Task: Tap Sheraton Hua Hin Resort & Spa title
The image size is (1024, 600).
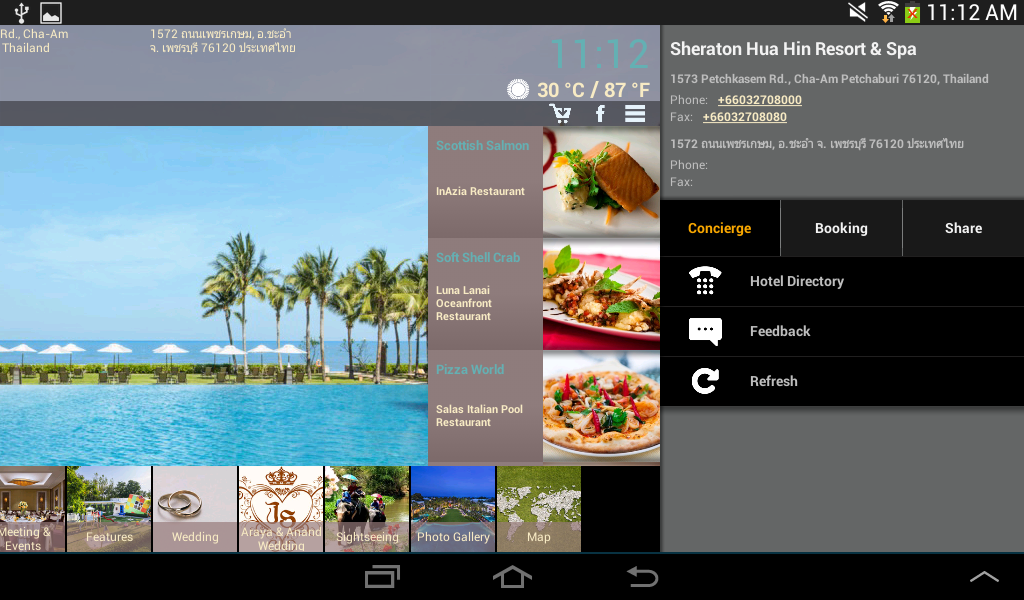Action: 793,49
